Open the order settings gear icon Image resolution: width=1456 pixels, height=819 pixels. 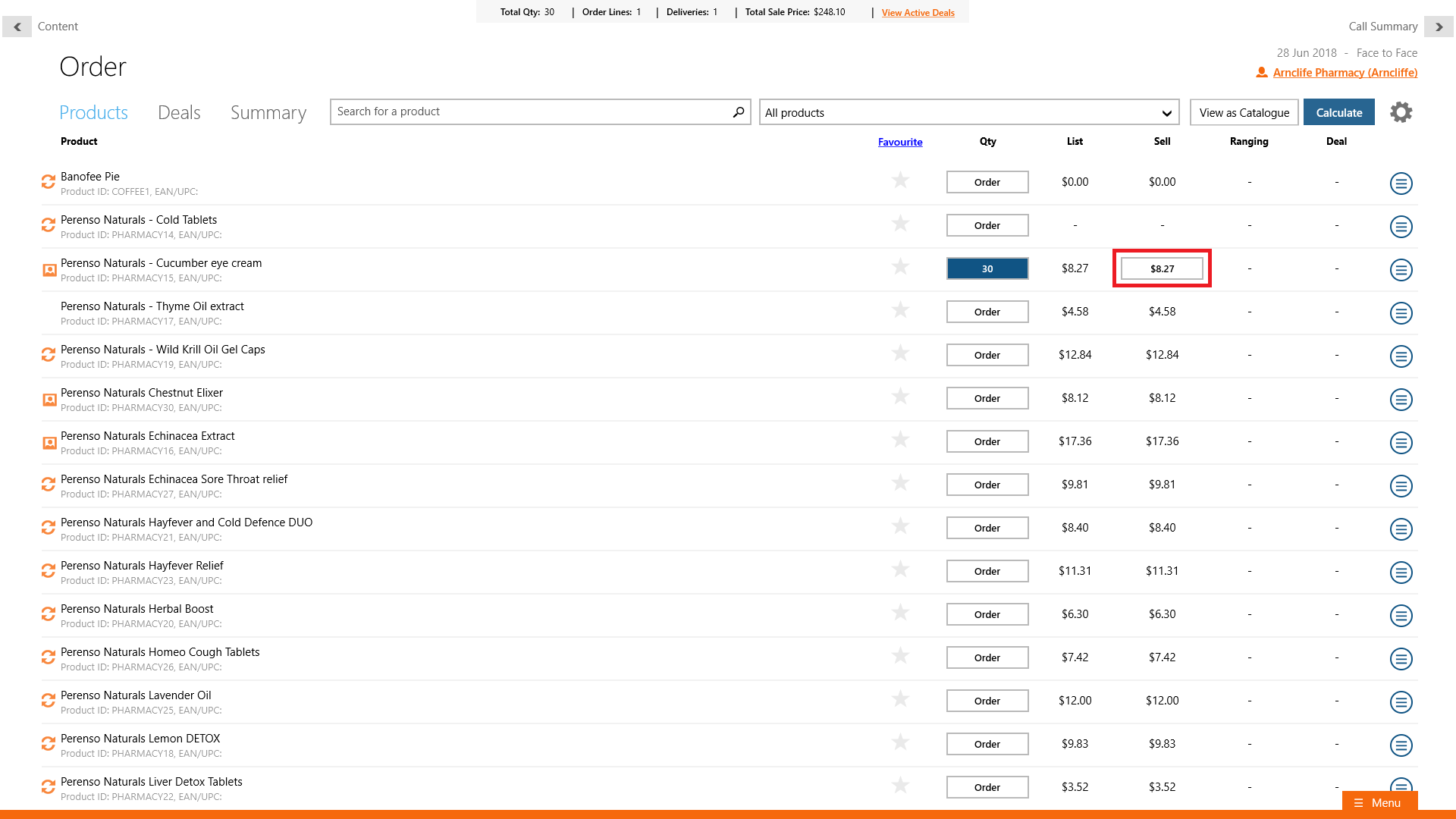click(x=1401, y=112)
